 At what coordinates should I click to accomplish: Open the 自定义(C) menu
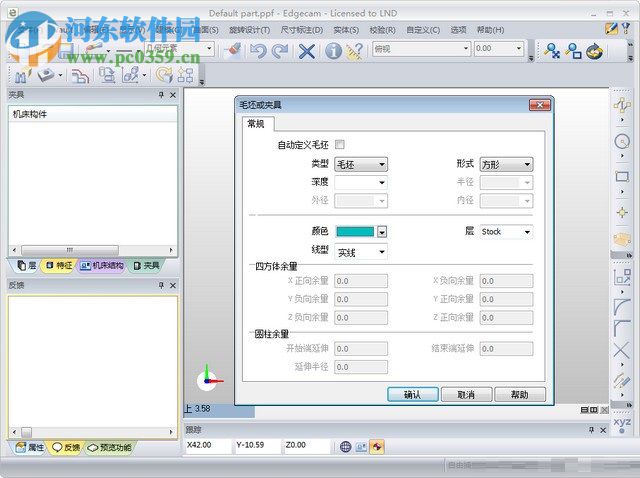(x=423, y=30)
